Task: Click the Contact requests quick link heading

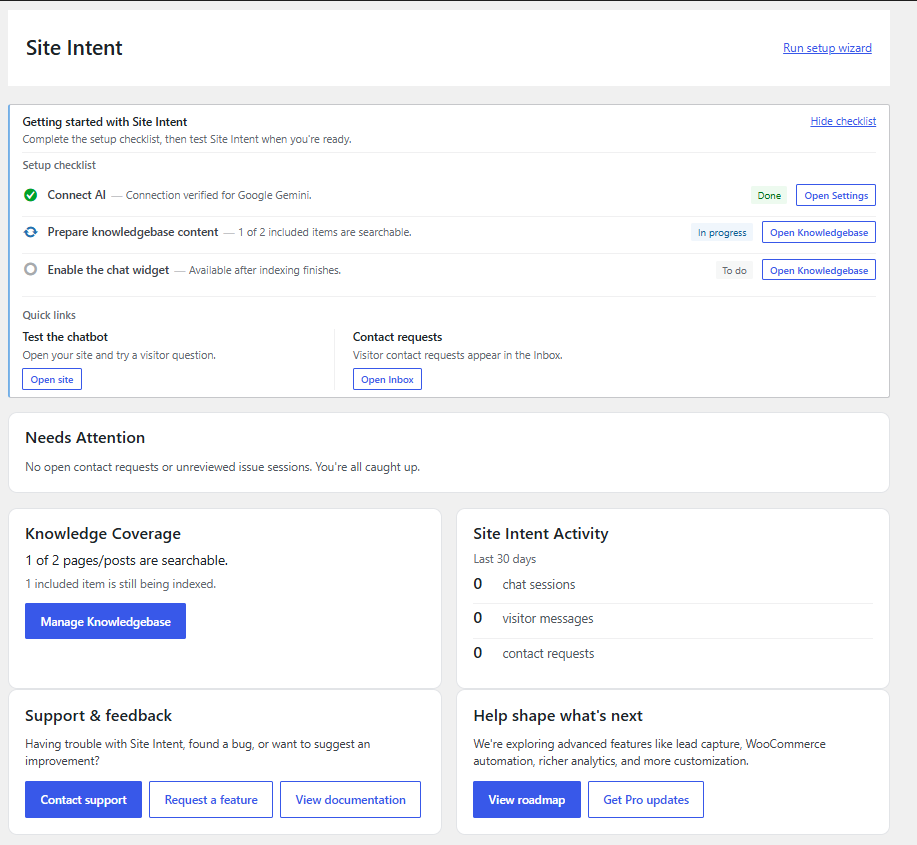Action: click(397, 337)
